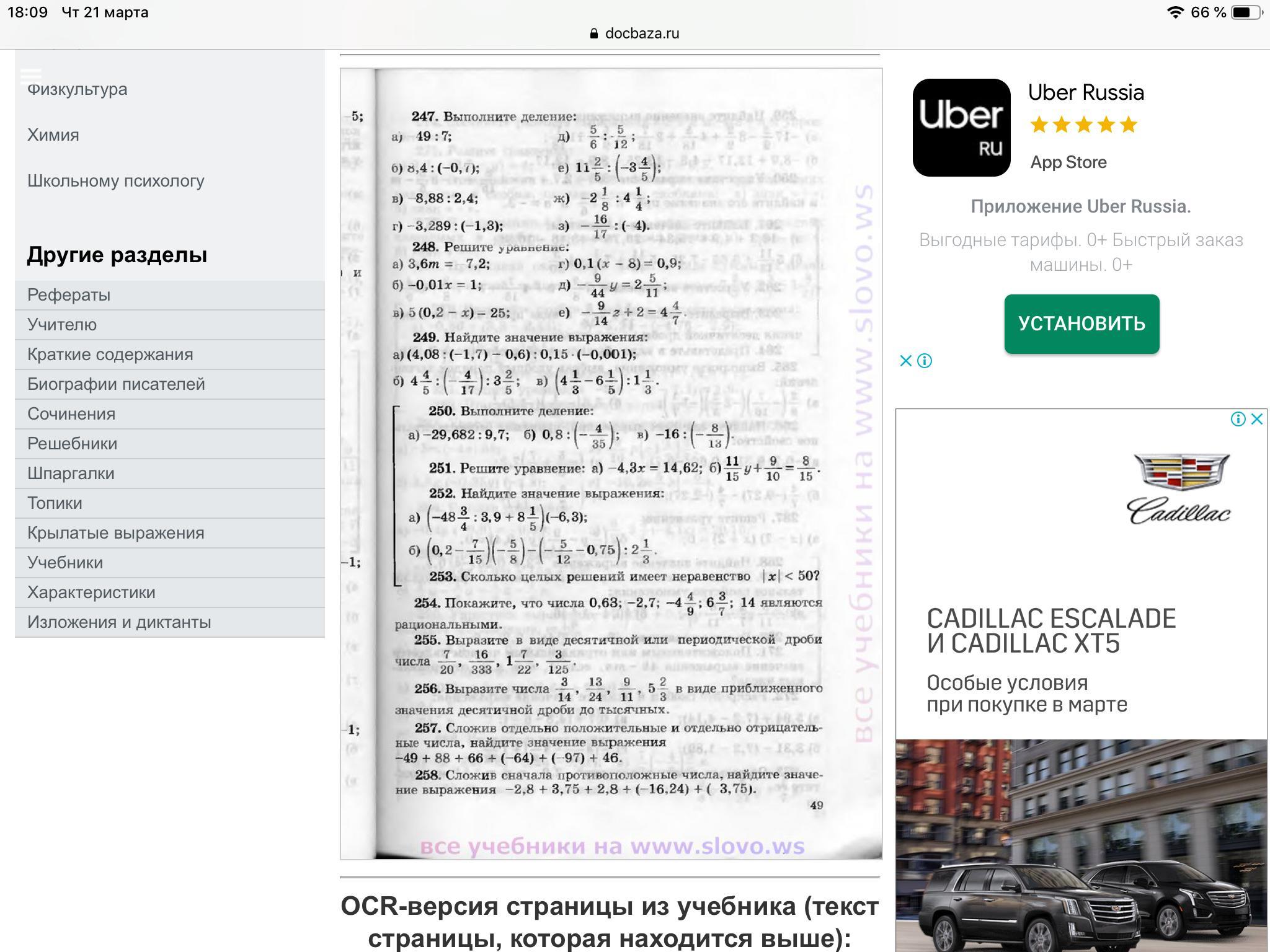This screenshot has height=952, width=1270.
Task: Open the Решебники section
Action: point(72,444)
